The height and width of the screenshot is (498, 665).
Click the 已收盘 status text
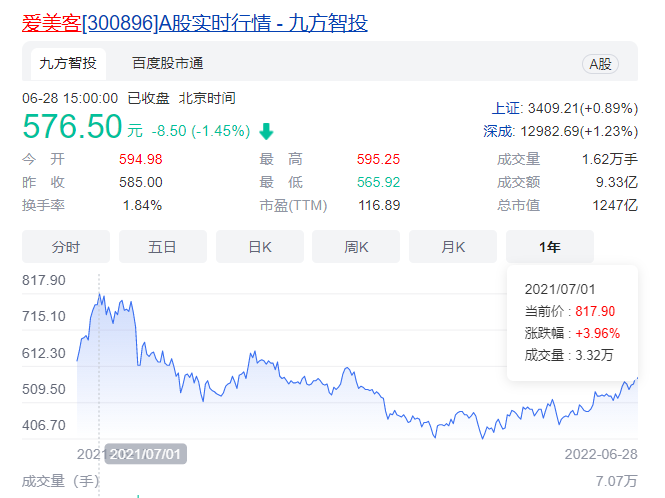[148, 98]
